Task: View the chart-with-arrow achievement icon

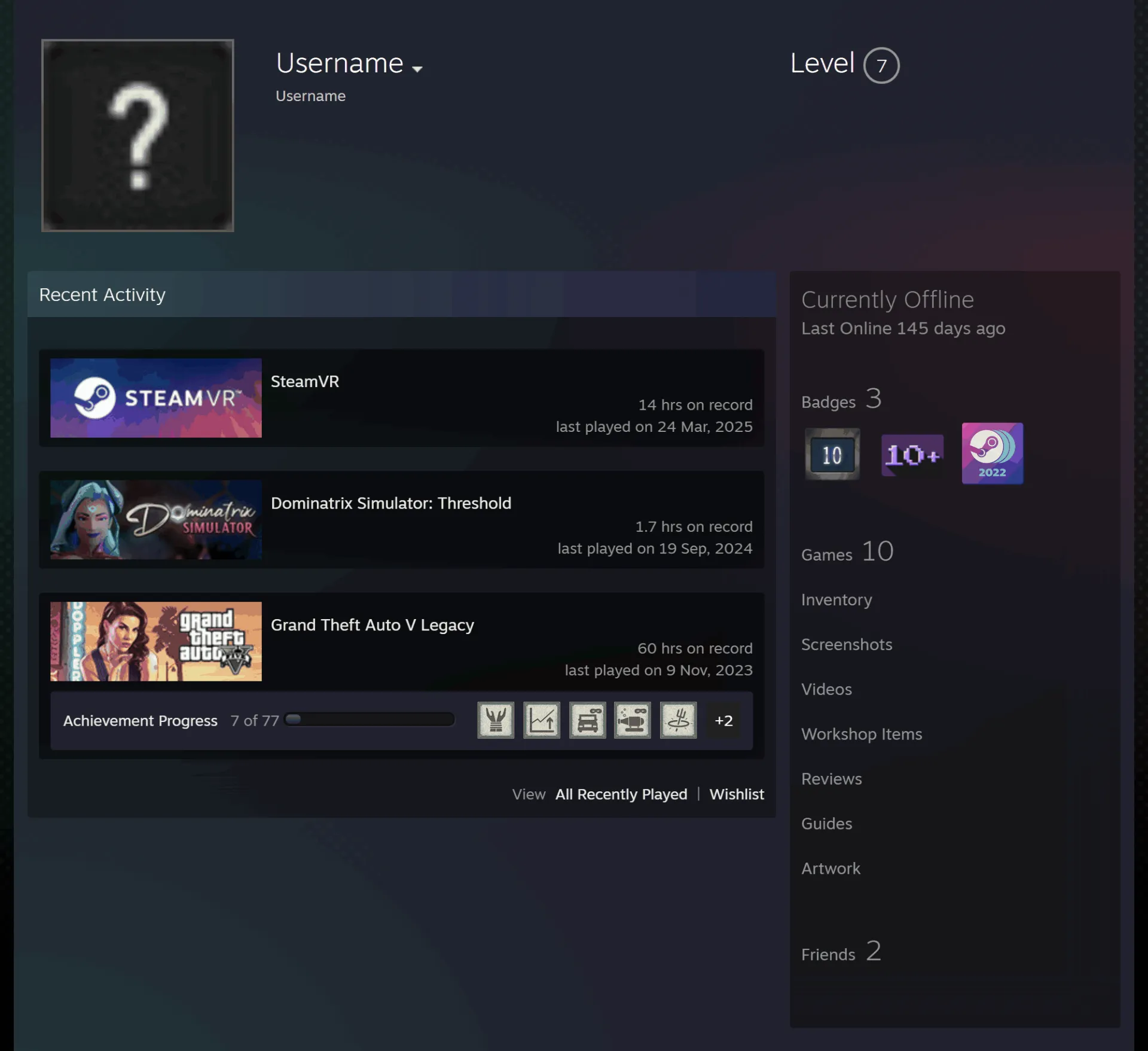Action: [x=542, y=720]
